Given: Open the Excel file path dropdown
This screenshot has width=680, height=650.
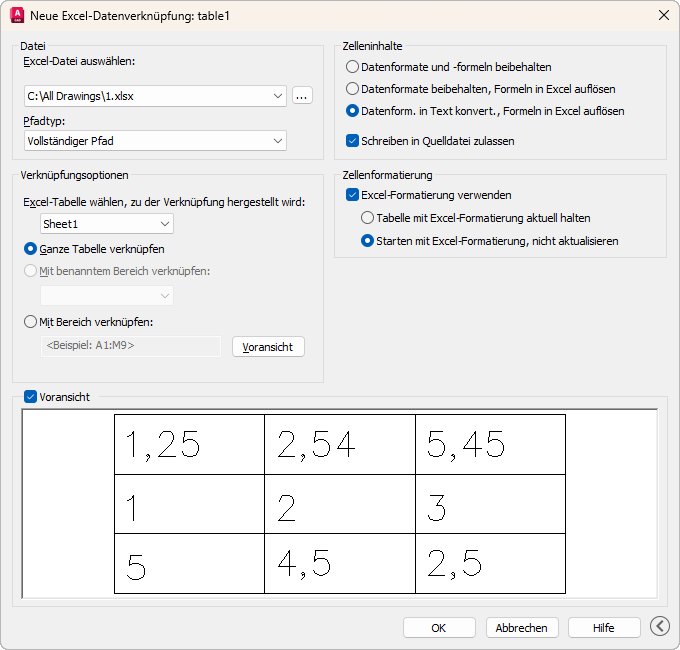Looking at the screenshot, I should (x=155, y=96).
